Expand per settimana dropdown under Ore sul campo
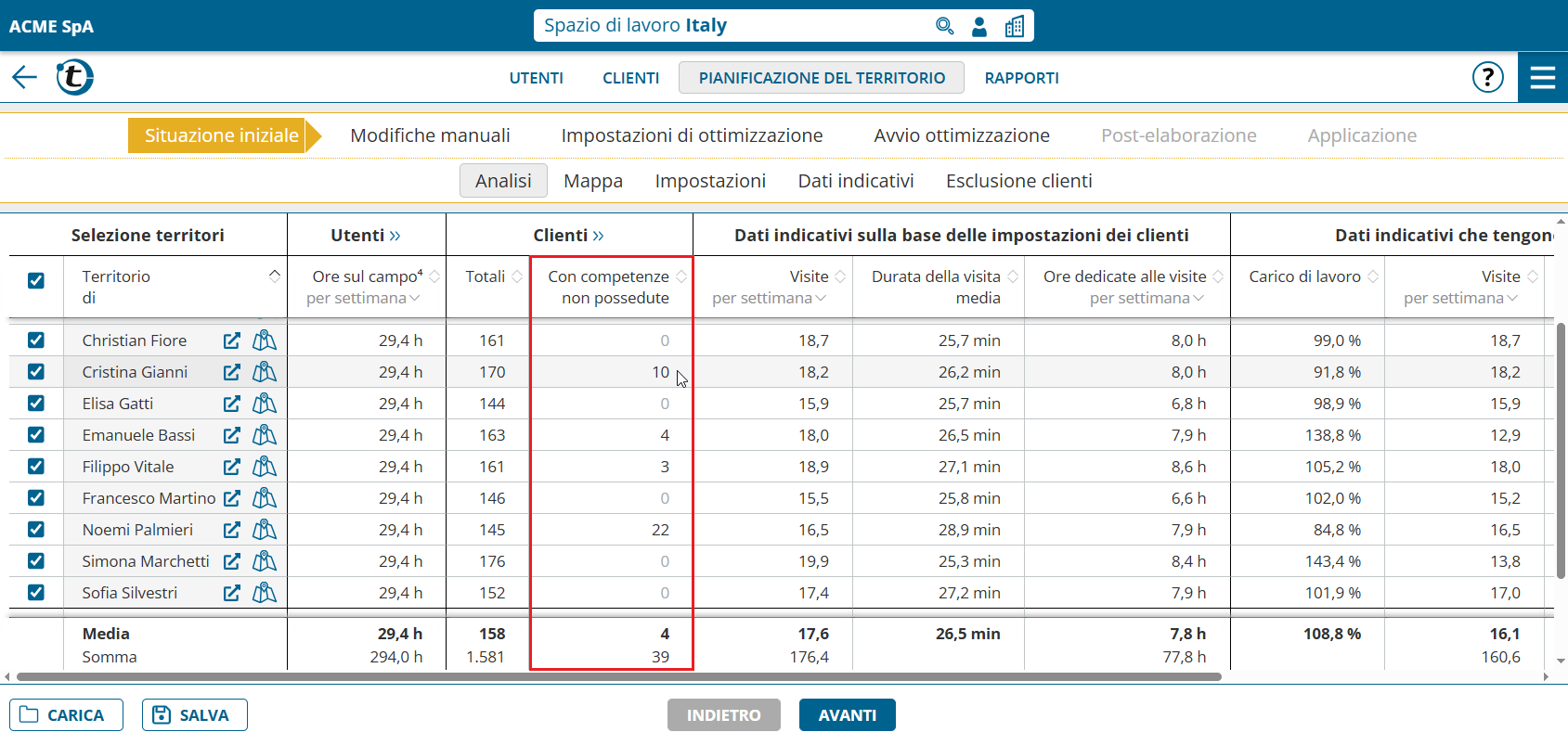 [415, 298]
